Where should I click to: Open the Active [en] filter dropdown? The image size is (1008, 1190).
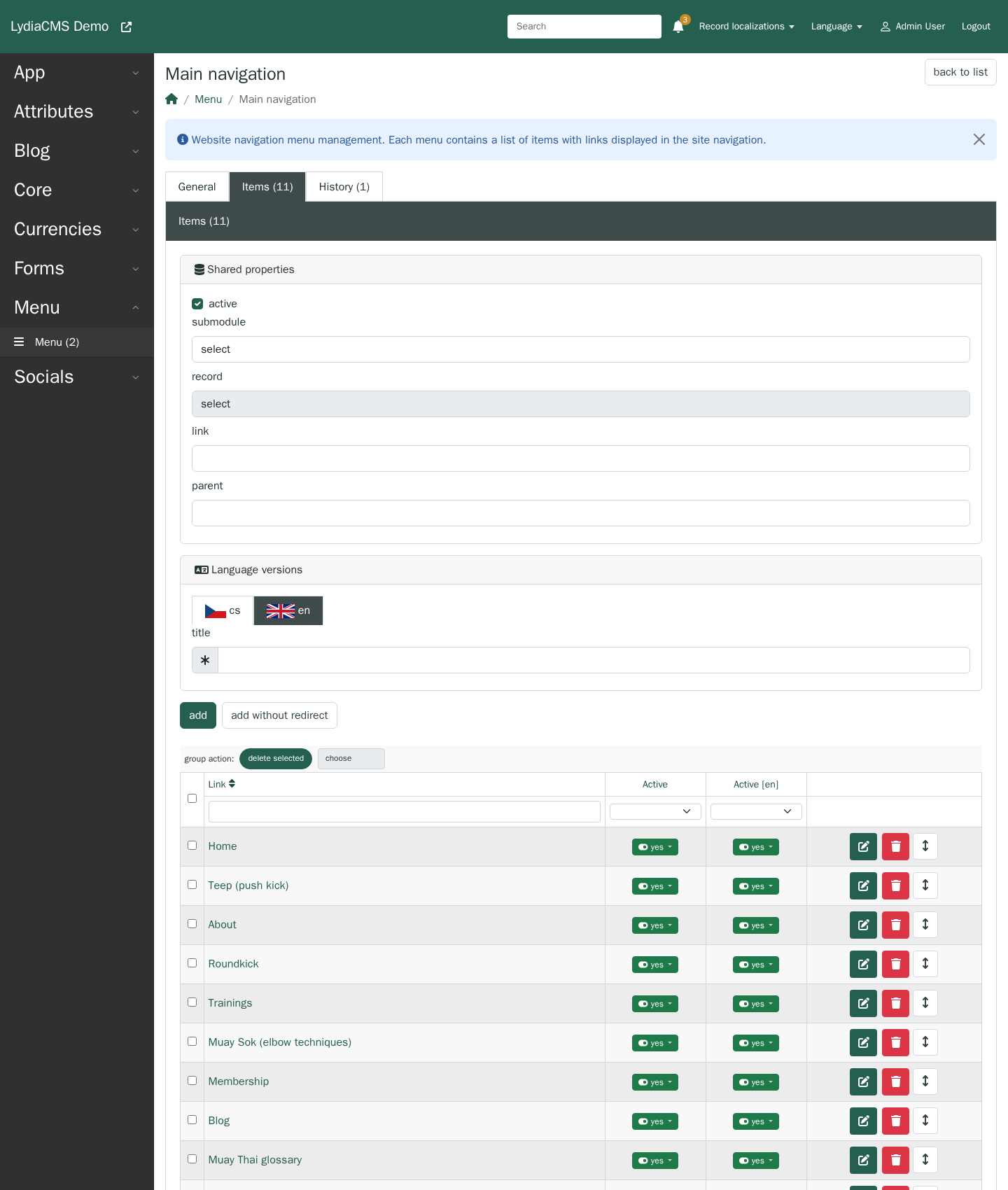tap(756, 811)
